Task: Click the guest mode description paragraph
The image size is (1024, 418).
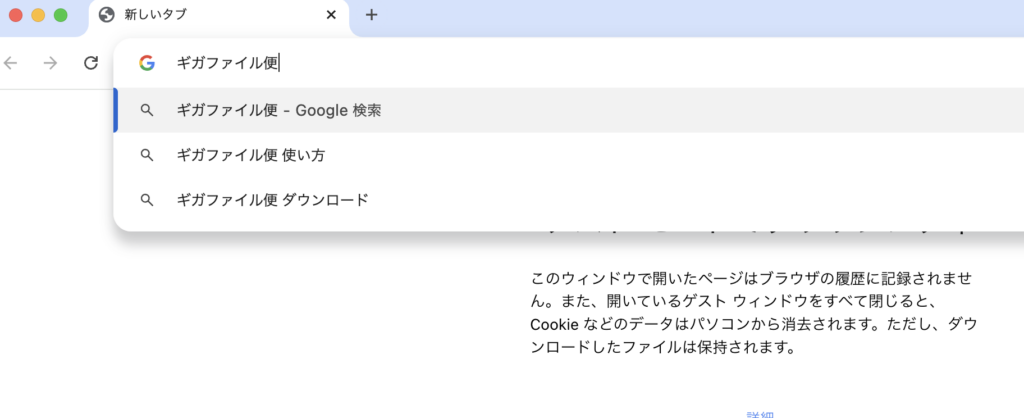Action: pyautogui.click(x=753, y=313)
